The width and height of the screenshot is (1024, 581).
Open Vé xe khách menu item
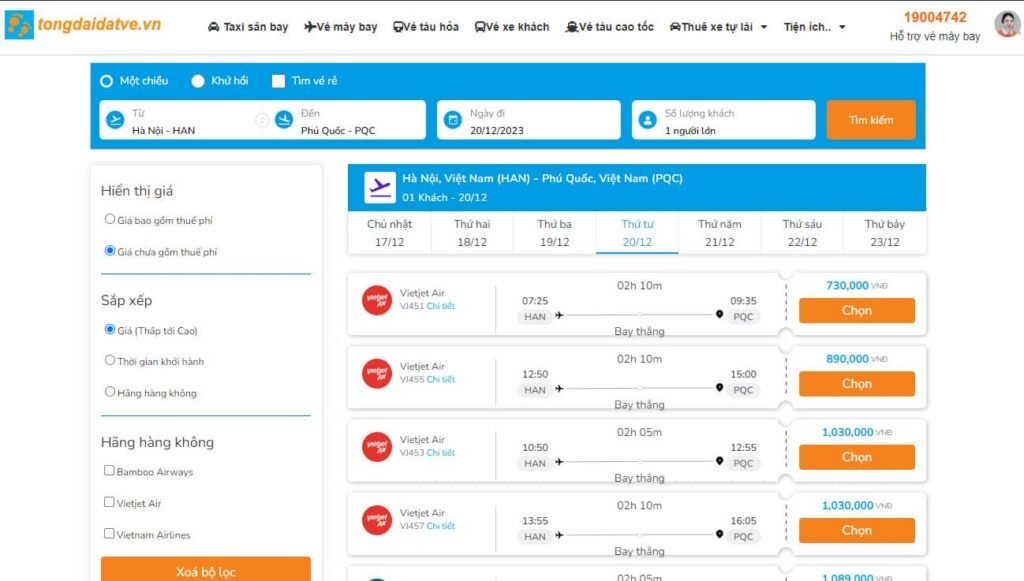[x=512, y=27]
